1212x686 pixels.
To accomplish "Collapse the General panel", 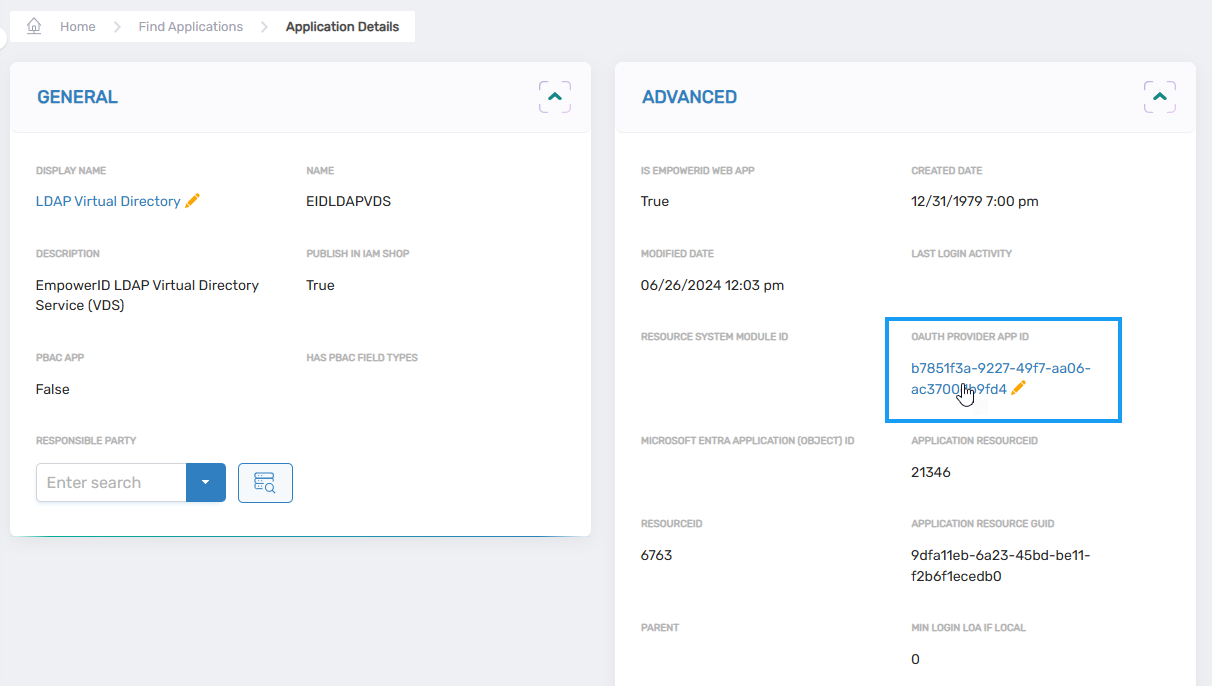I will coord(555,97).
